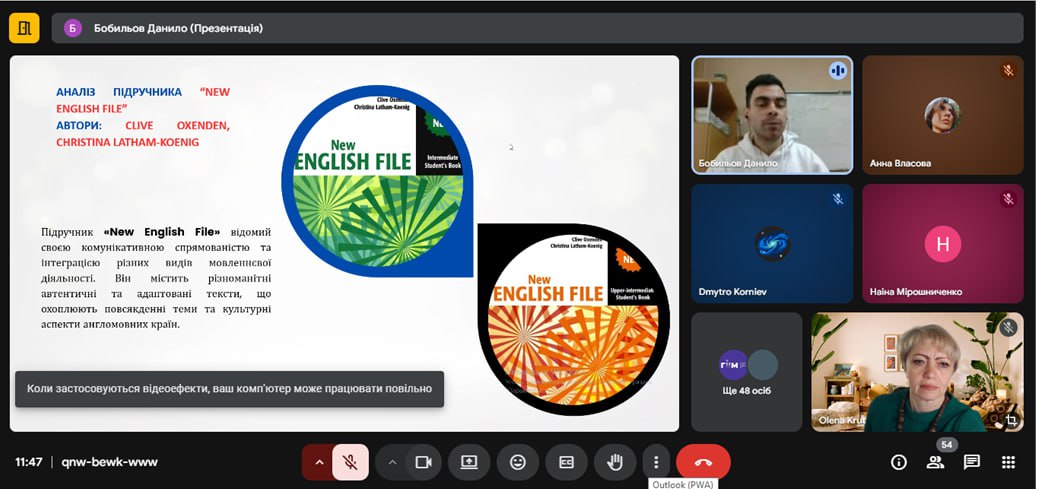Open meeting details info icon
The height and width of the screenshot is (489, 1039).
pyautogui.click(x=898, y=462)
